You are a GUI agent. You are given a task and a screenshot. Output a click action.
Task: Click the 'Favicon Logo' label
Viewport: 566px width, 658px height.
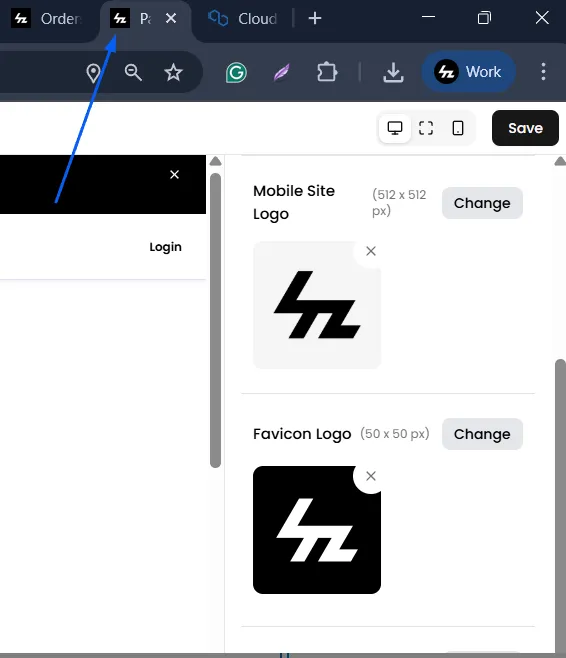tap(302, 434)
